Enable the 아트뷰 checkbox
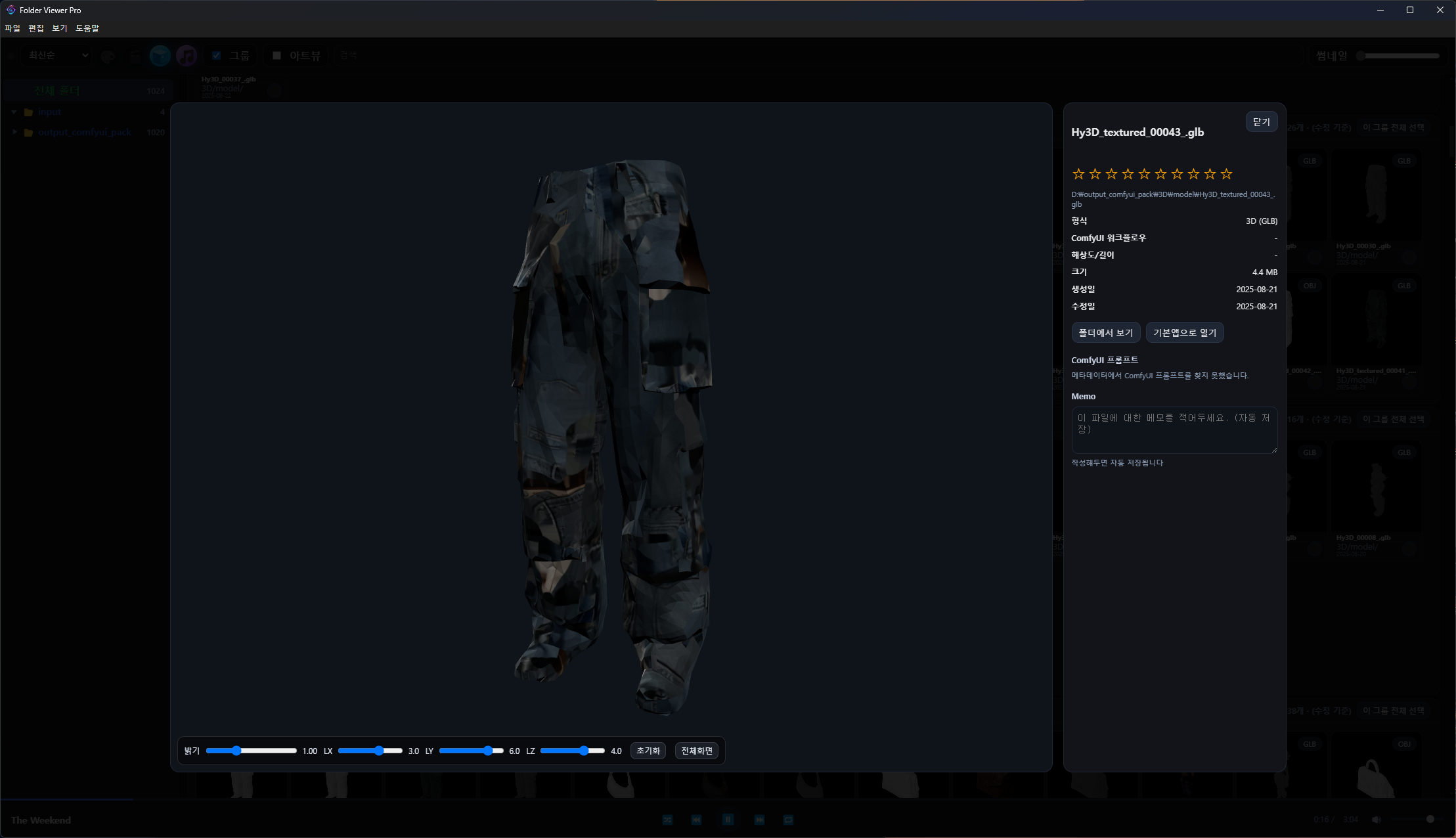1456x838 pixels. click(x=276, y=56)
